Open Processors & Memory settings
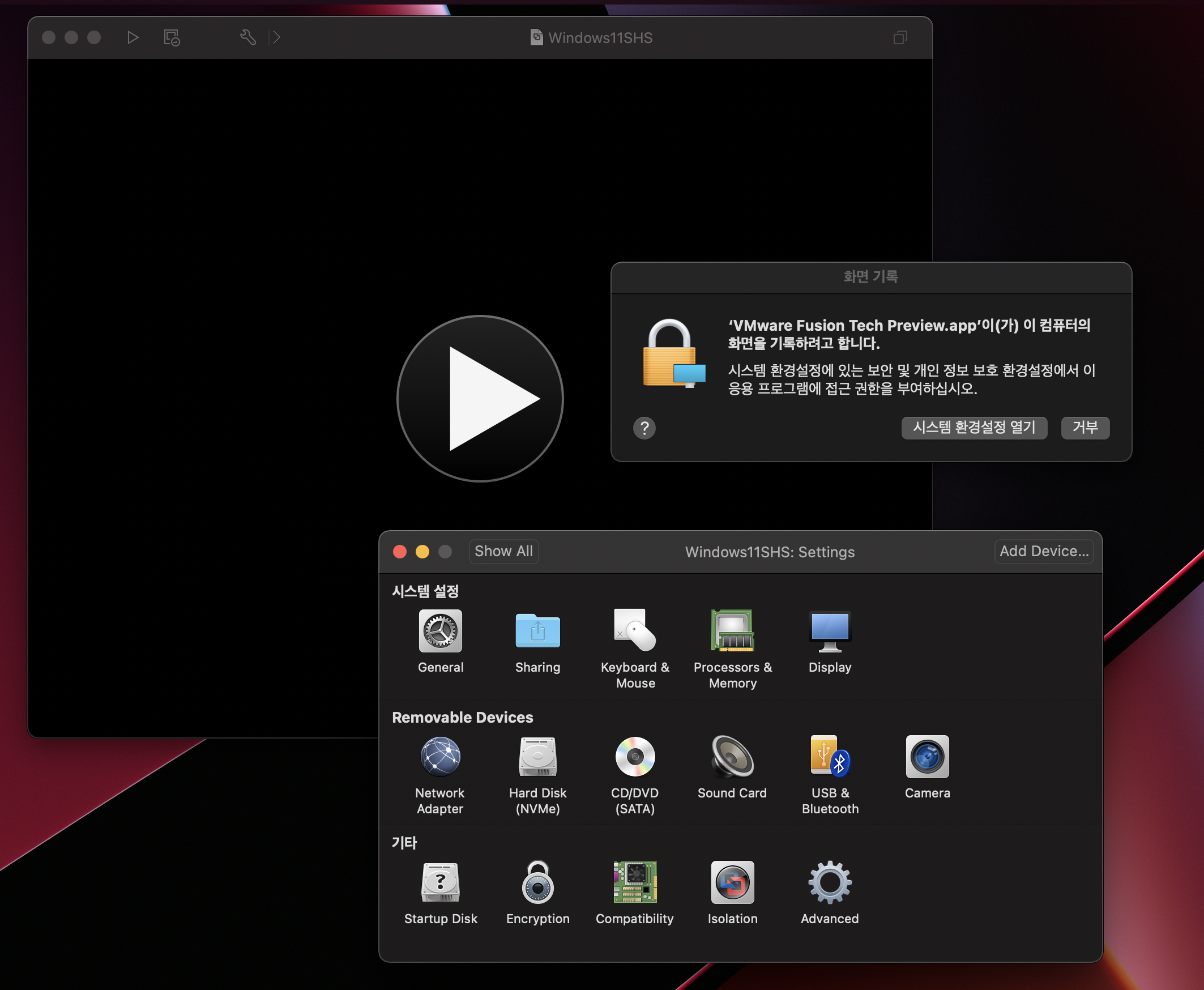Image resolution: width=1204 pixels, height=990 pixels. (733, 631)
